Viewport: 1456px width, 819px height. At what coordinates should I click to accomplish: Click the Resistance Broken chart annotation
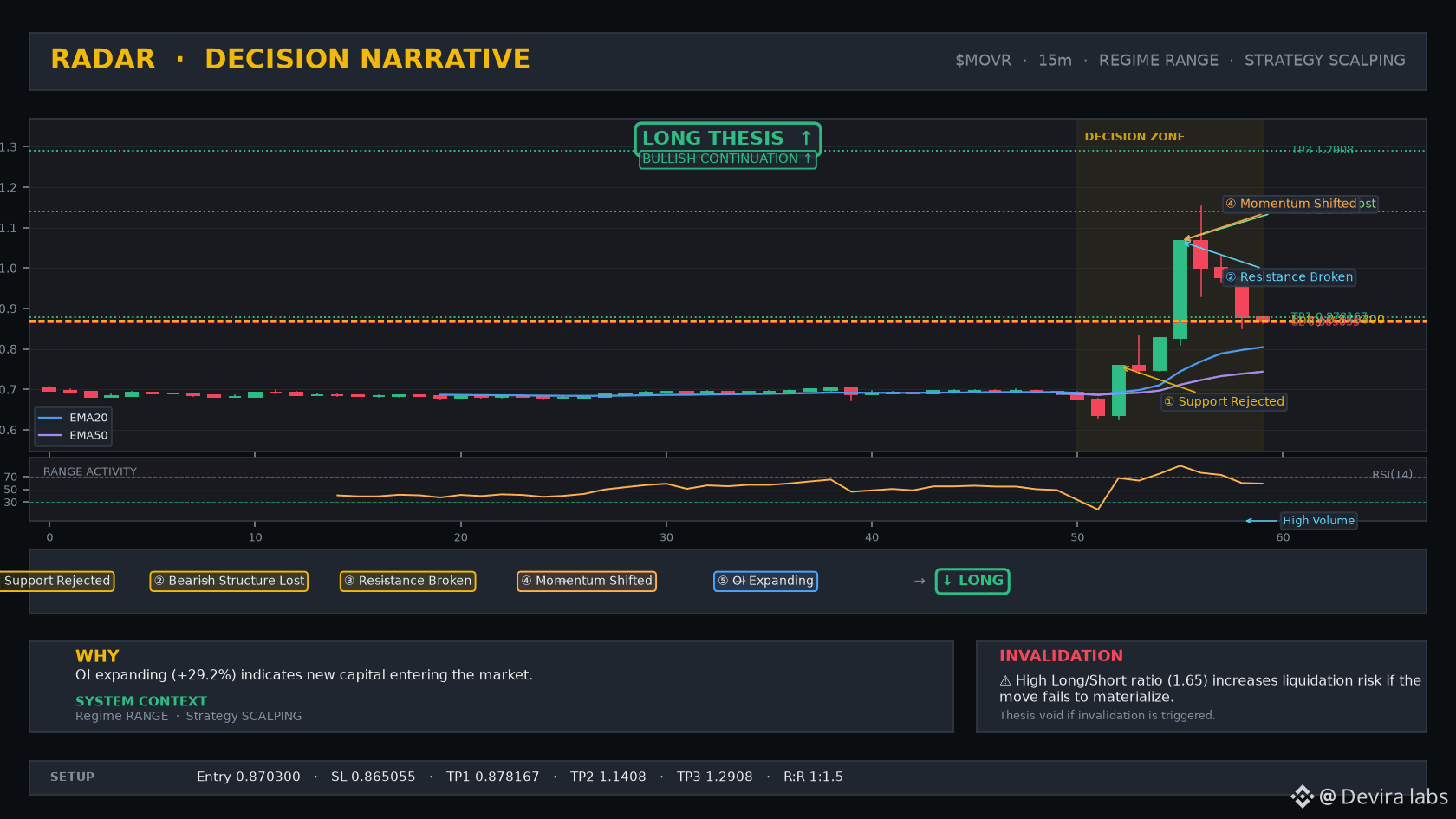click(1289, 277)
